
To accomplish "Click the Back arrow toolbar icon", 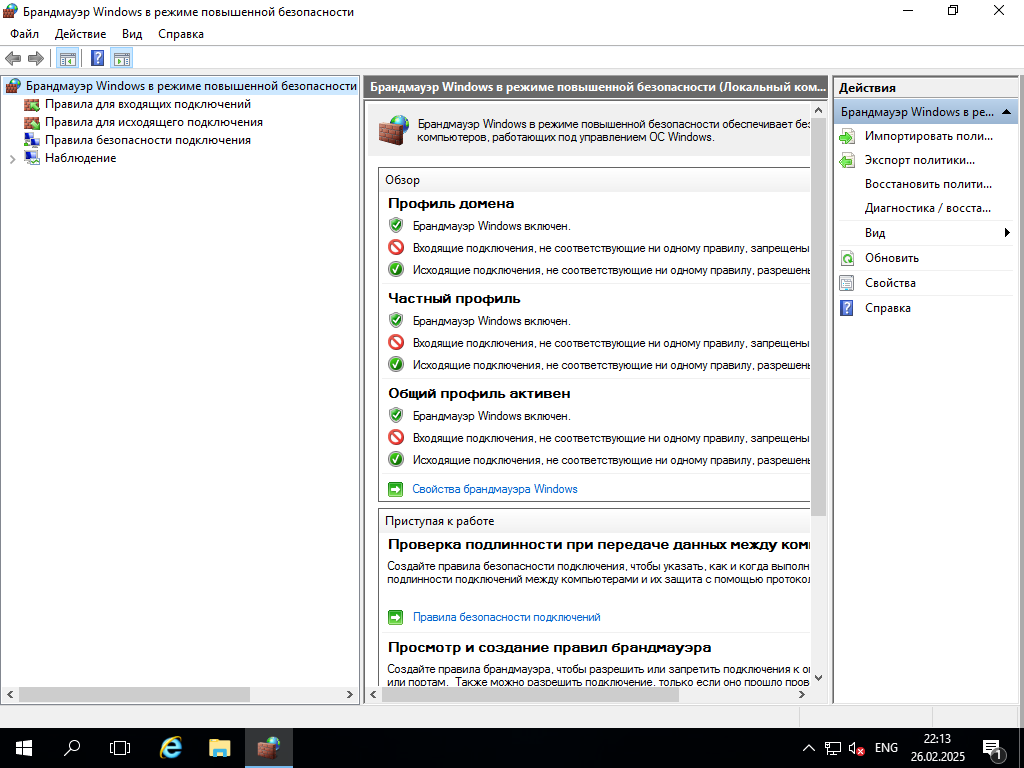I will click(x=12, y=59).
